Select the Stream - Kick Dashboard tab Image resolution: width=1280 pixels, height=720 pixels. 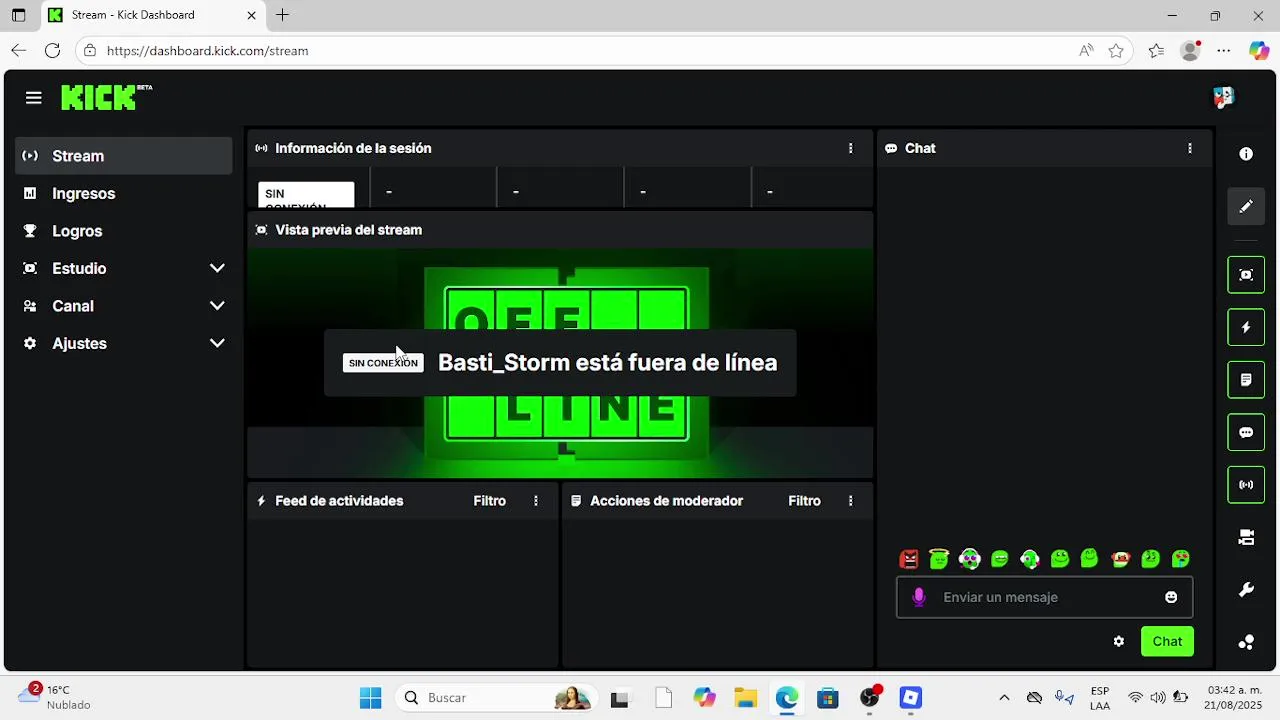pos(152,15)
